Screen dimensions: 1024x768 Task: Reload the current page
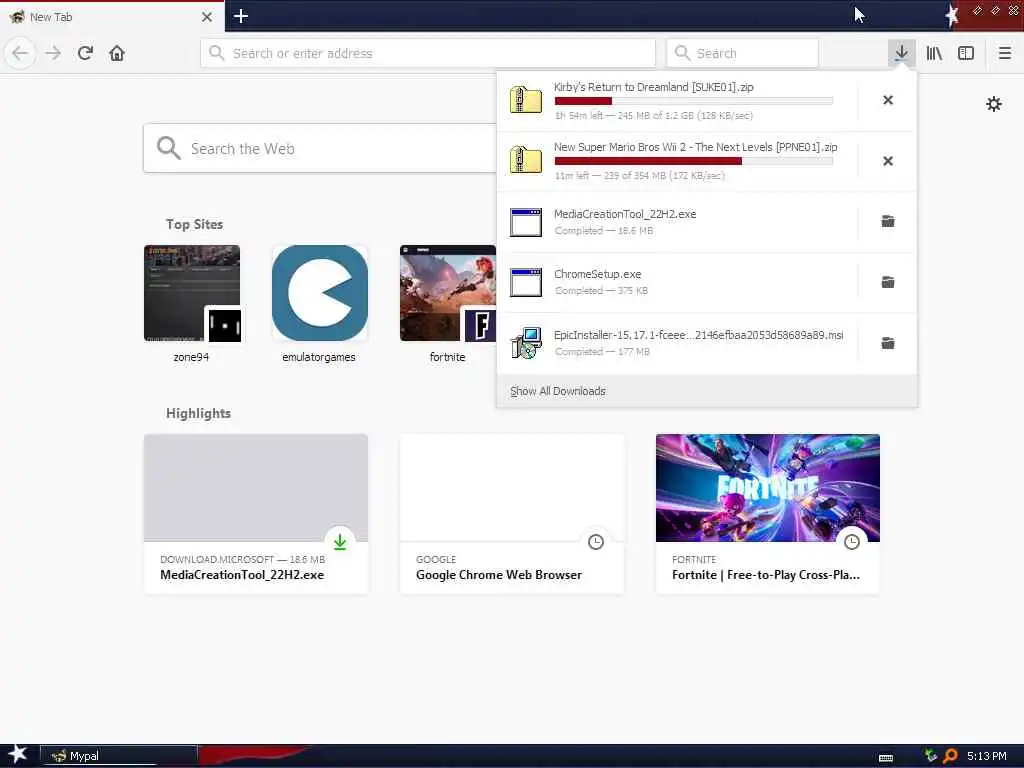pos(86,53)
